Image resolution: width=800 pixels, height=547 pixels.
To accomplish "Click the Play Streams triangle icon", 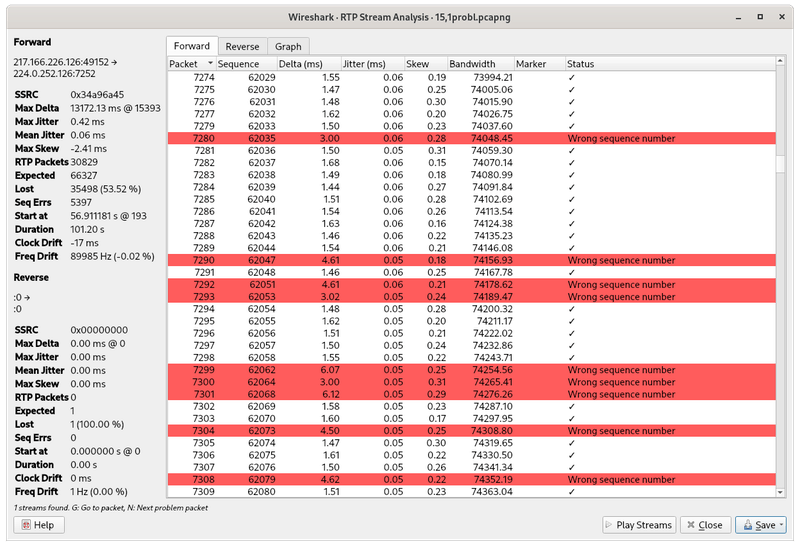I will (x=609, y=525).
